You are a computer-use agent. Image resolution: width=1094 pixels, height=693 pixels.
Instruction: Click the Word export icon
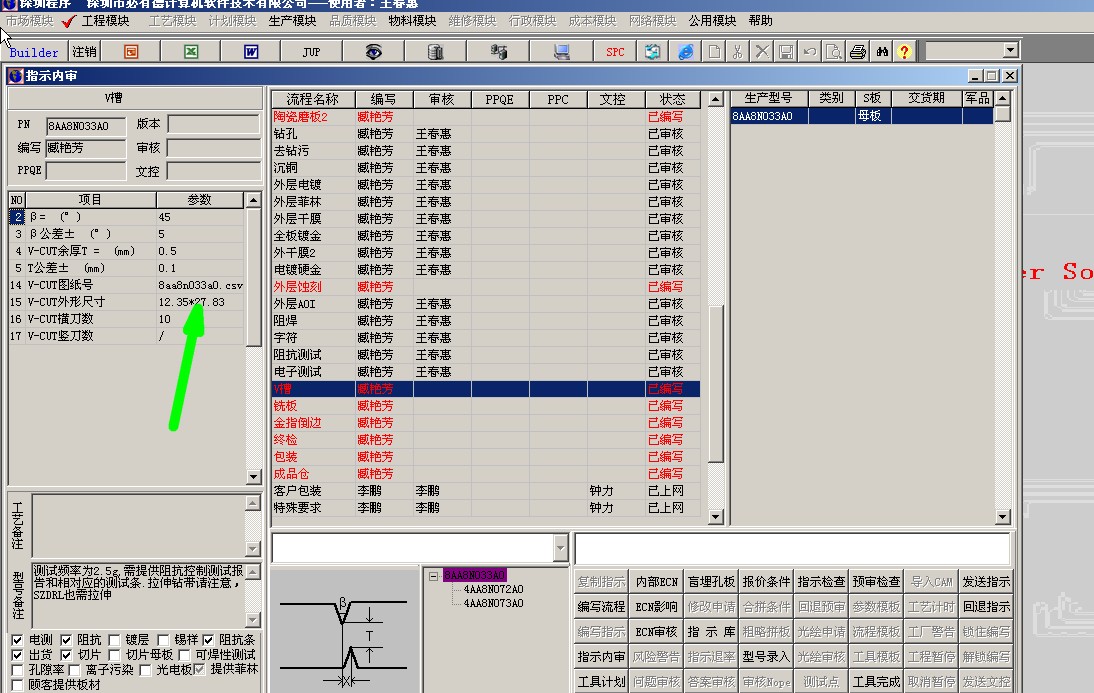coord(250,52)
